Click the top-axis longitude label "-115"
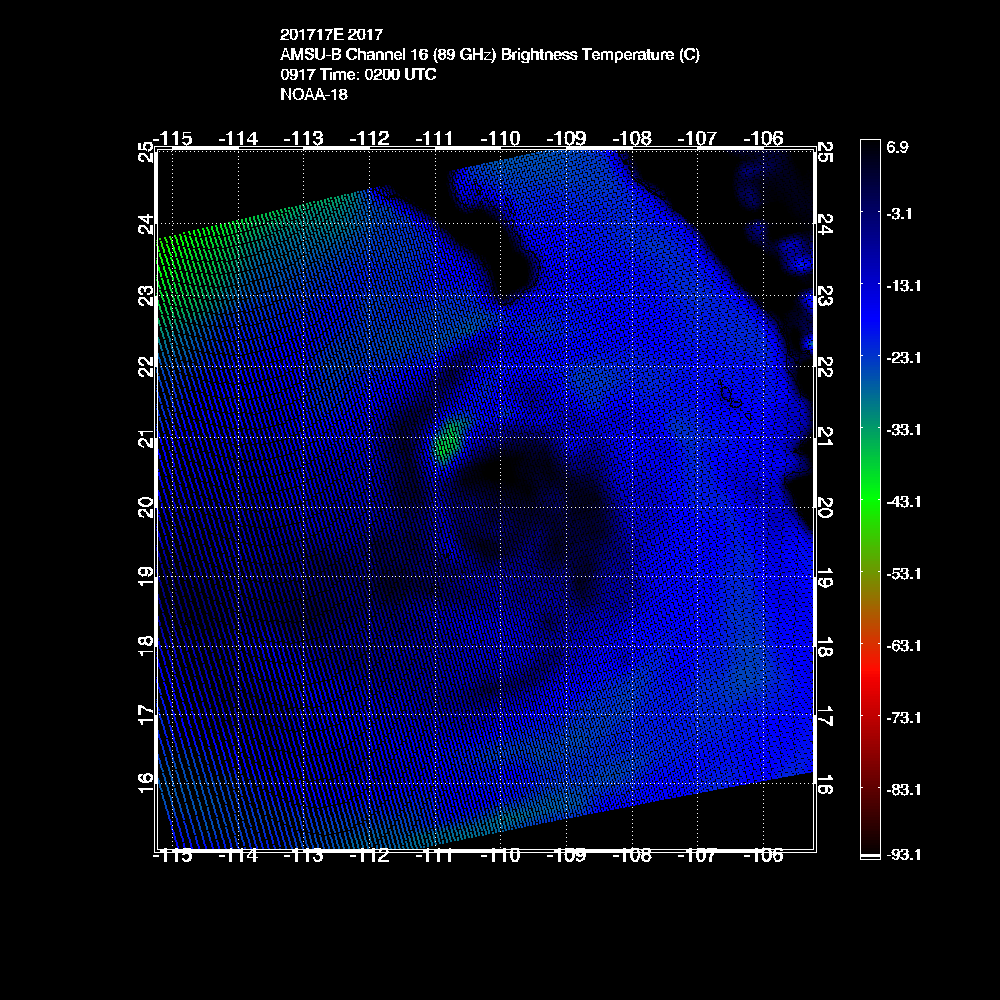This screenshot has height=1000, width=1000. pyautogui.click(x=173, y=138)
